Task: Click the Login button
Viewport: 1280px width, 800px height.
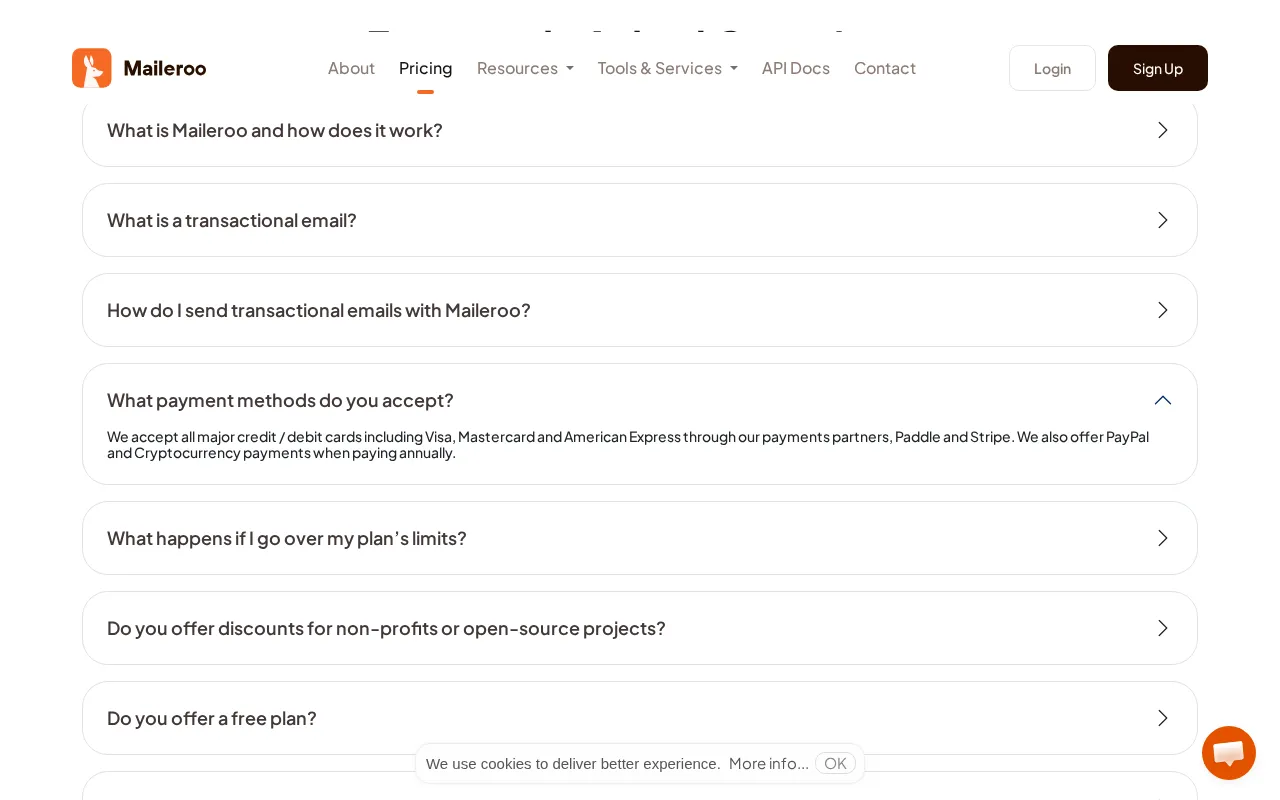Action: pyautogui.click(x=1052, y=68)
